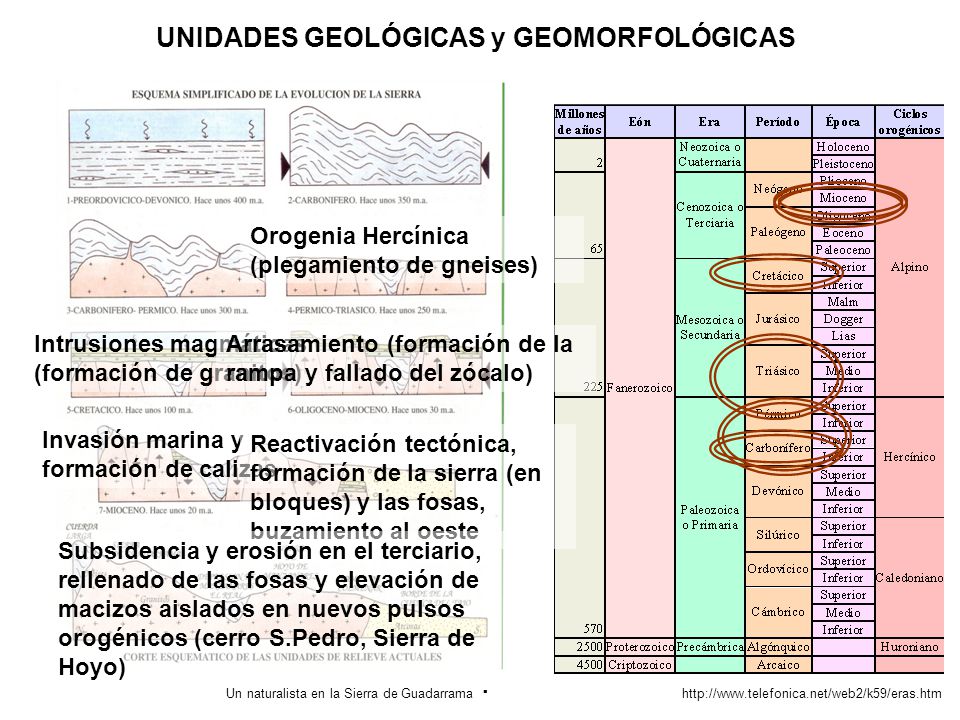This screenshot has width=960, height=720.
Task: Click the 'Hercínico' orogenic cycle cell
Action: click(909, 457)
